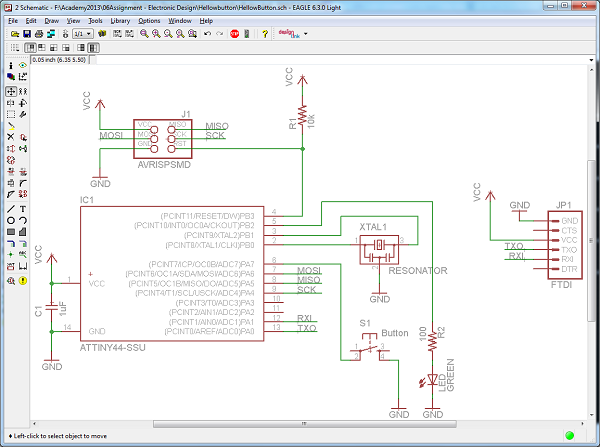Open the sheet 1/1 dropdown

point(83,34)
